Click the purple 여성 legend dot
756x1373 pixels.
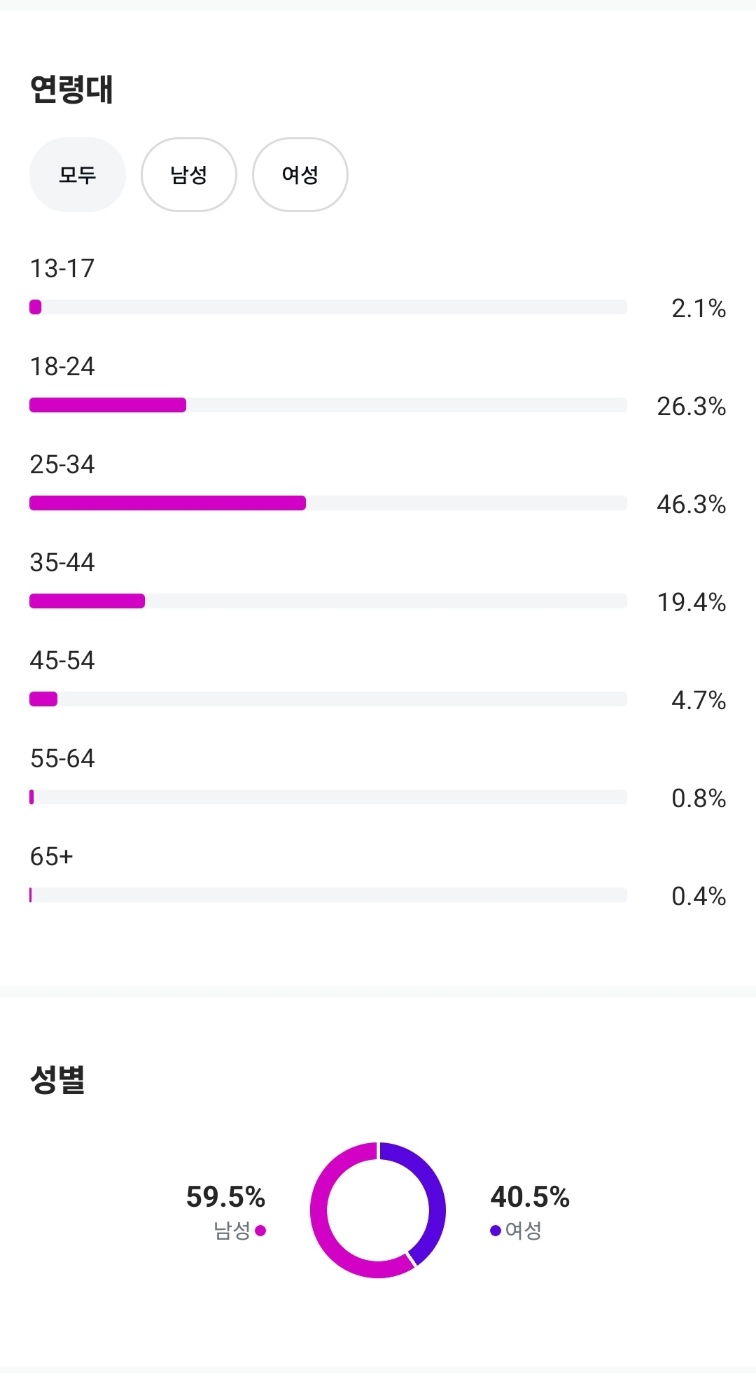click(x=495, y=1231)
